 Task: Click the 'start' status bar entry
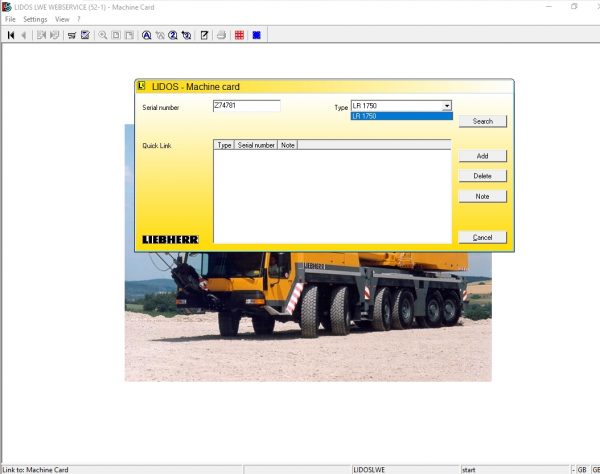pos(515,470)
